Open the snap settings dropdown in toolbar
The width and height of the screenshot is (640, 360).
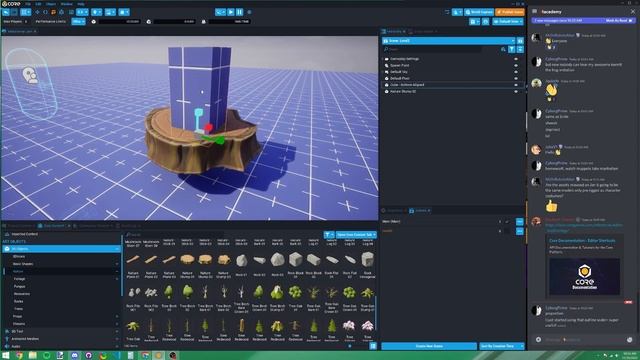point(82,12)
